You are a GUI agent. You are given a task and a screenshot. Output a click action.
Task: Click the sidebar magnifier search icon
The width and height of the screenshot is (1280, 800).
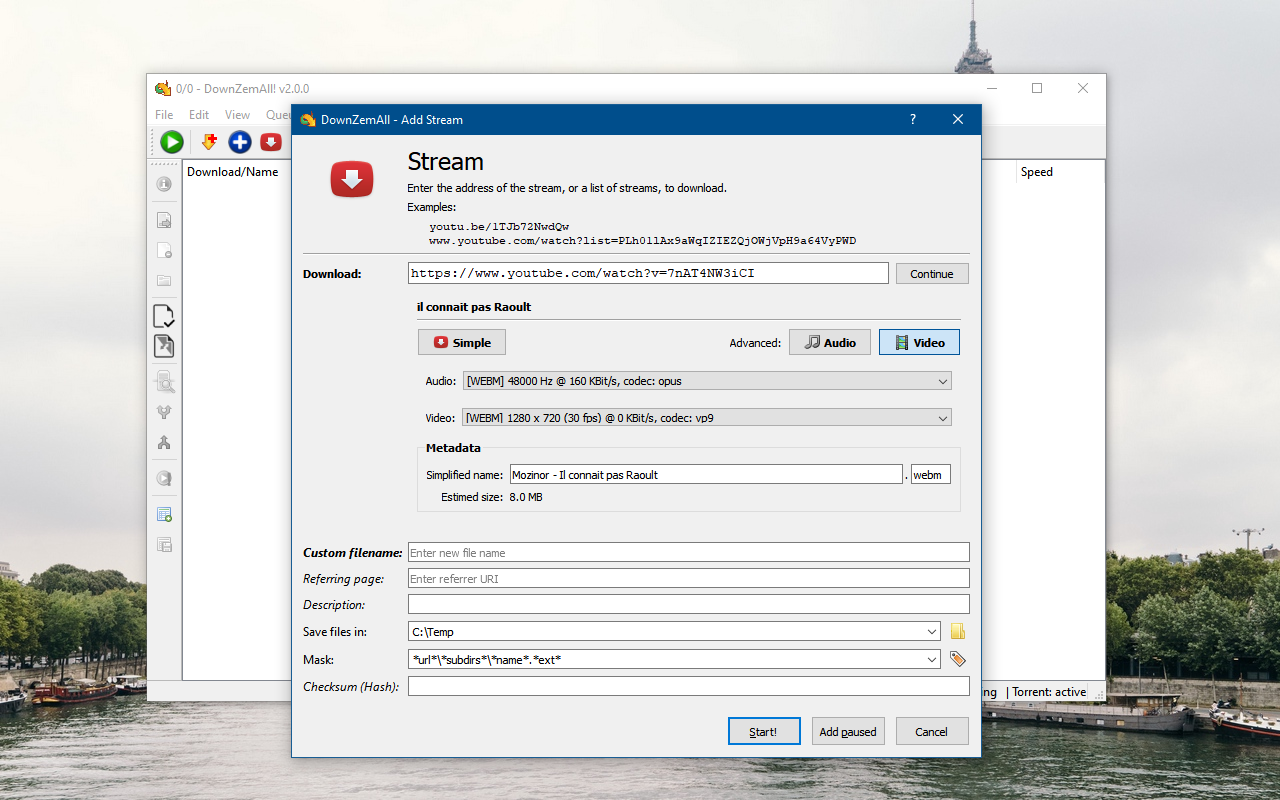coord(164,382)
